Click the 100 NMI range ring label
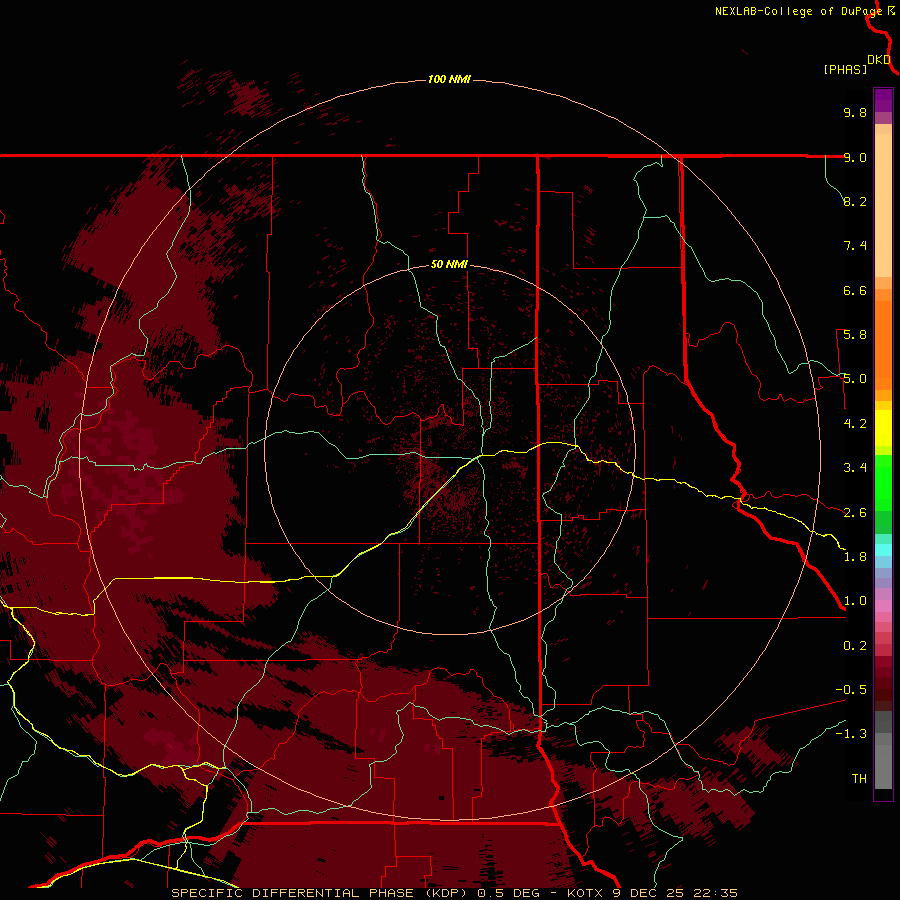The image size is (900, 900). (449, 79)
